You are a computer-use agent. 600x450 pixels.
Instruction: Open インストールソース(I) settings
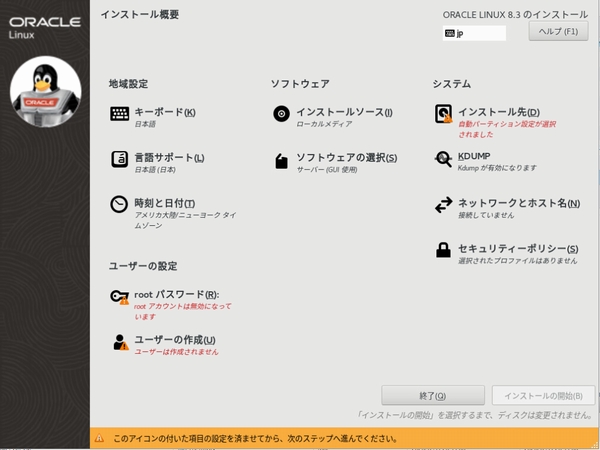[x=344, y=112]
